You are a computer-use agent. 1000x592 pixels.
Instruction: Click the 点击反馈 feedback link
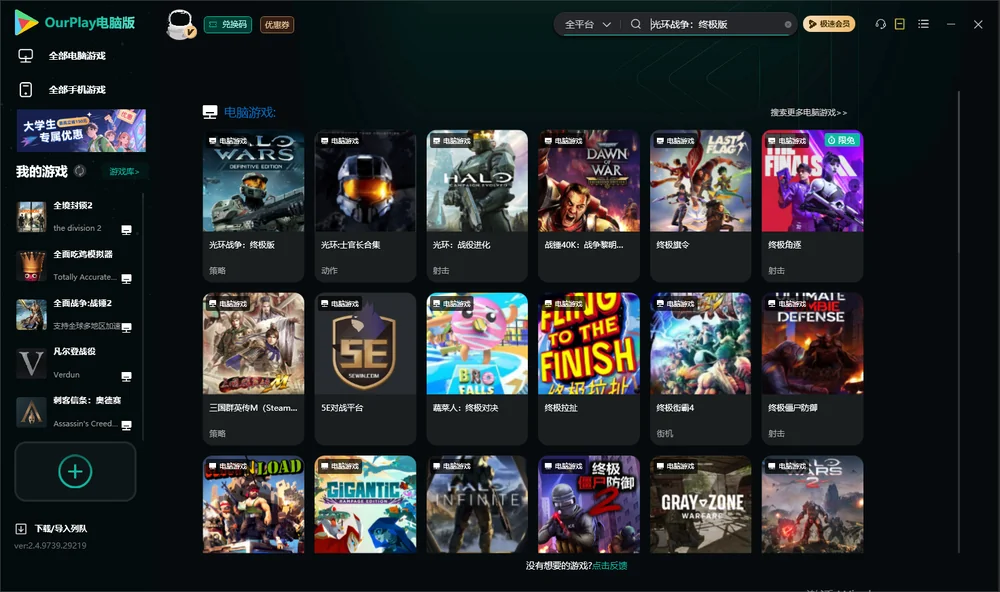pyautogui.click(x=610, y=566)
